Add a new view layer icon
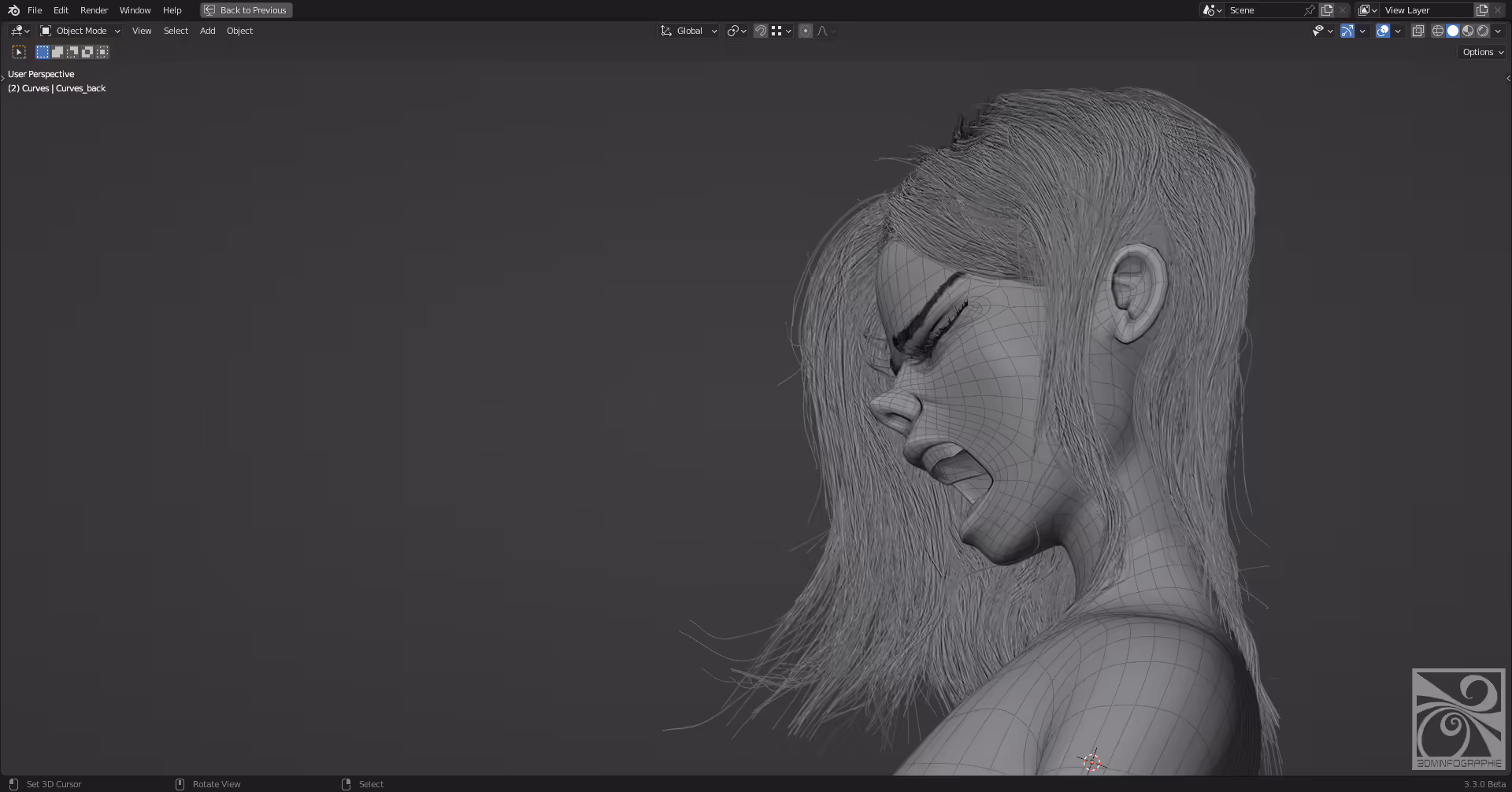Screen dimensions: 1512x792 (1482, 10)
